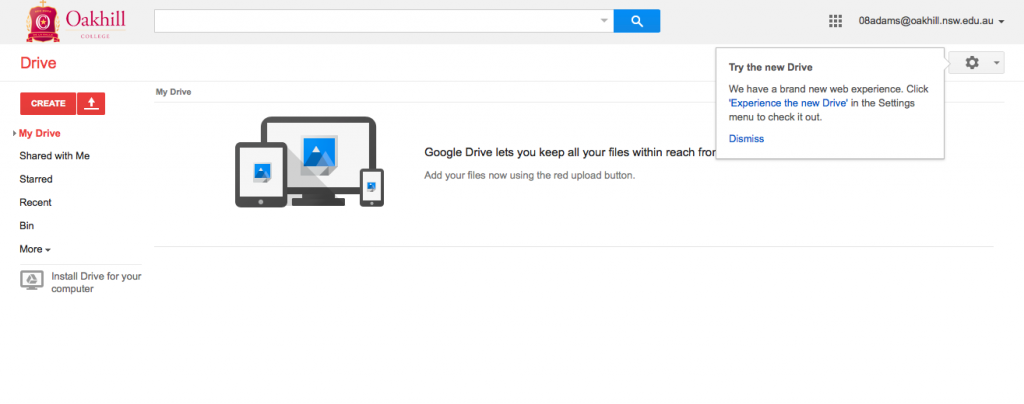The image size is (1024, 404).
Task: Expand the My Drive tree arrow
Action: click(14, 133)
